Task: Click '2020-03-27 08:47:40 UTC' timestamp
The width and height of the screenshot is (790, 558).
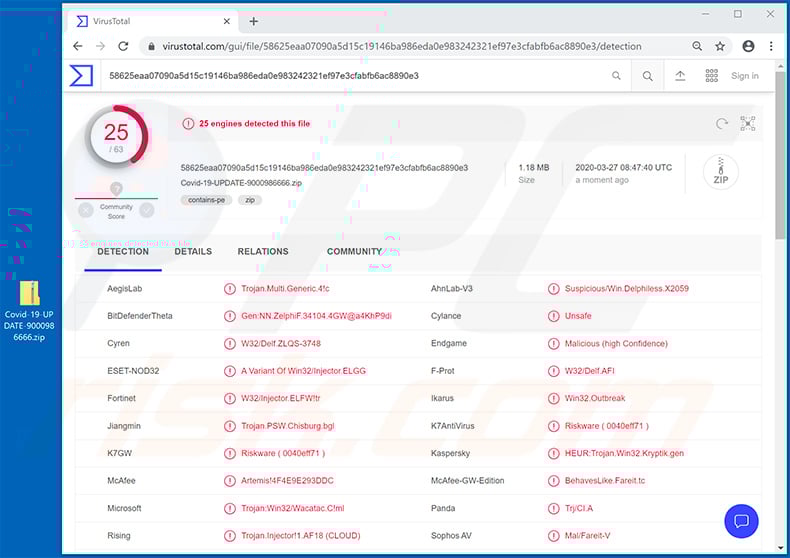Action: tap(624, 167)
